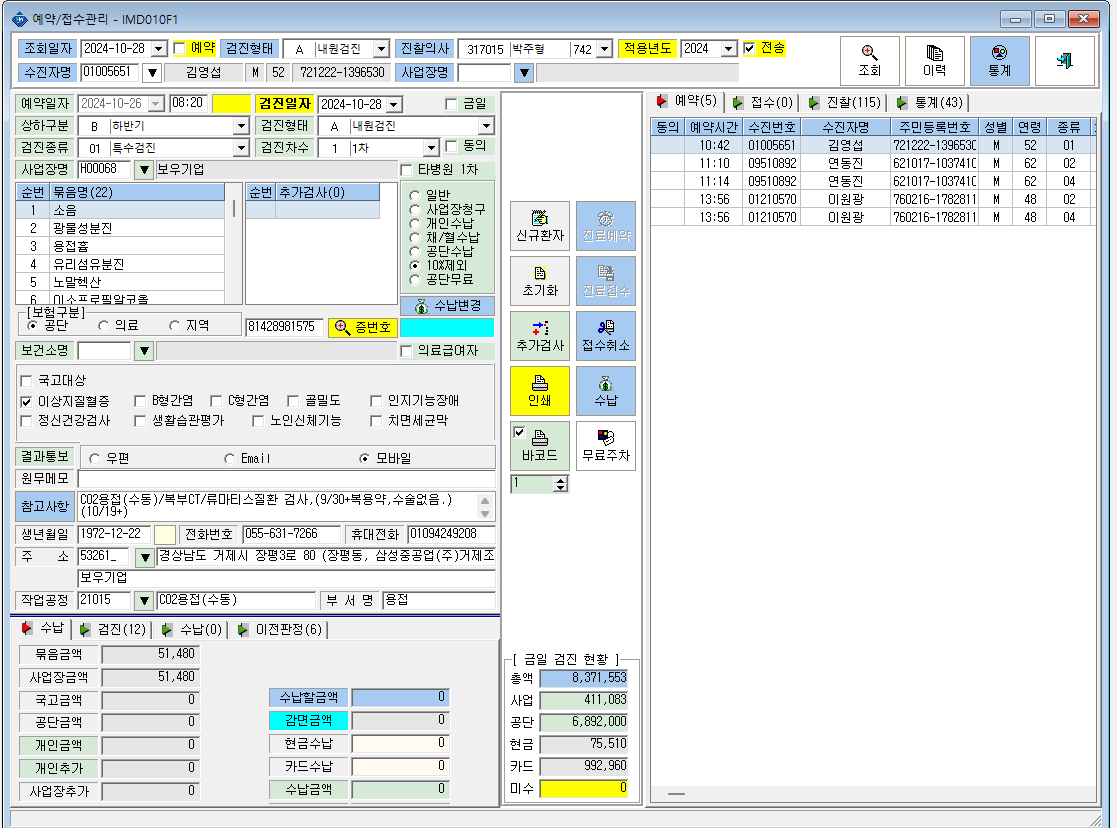Select the 우편 result notification radio button
Image resolution: width=1117 pixels, height=828 pixels.
(94, 458)
